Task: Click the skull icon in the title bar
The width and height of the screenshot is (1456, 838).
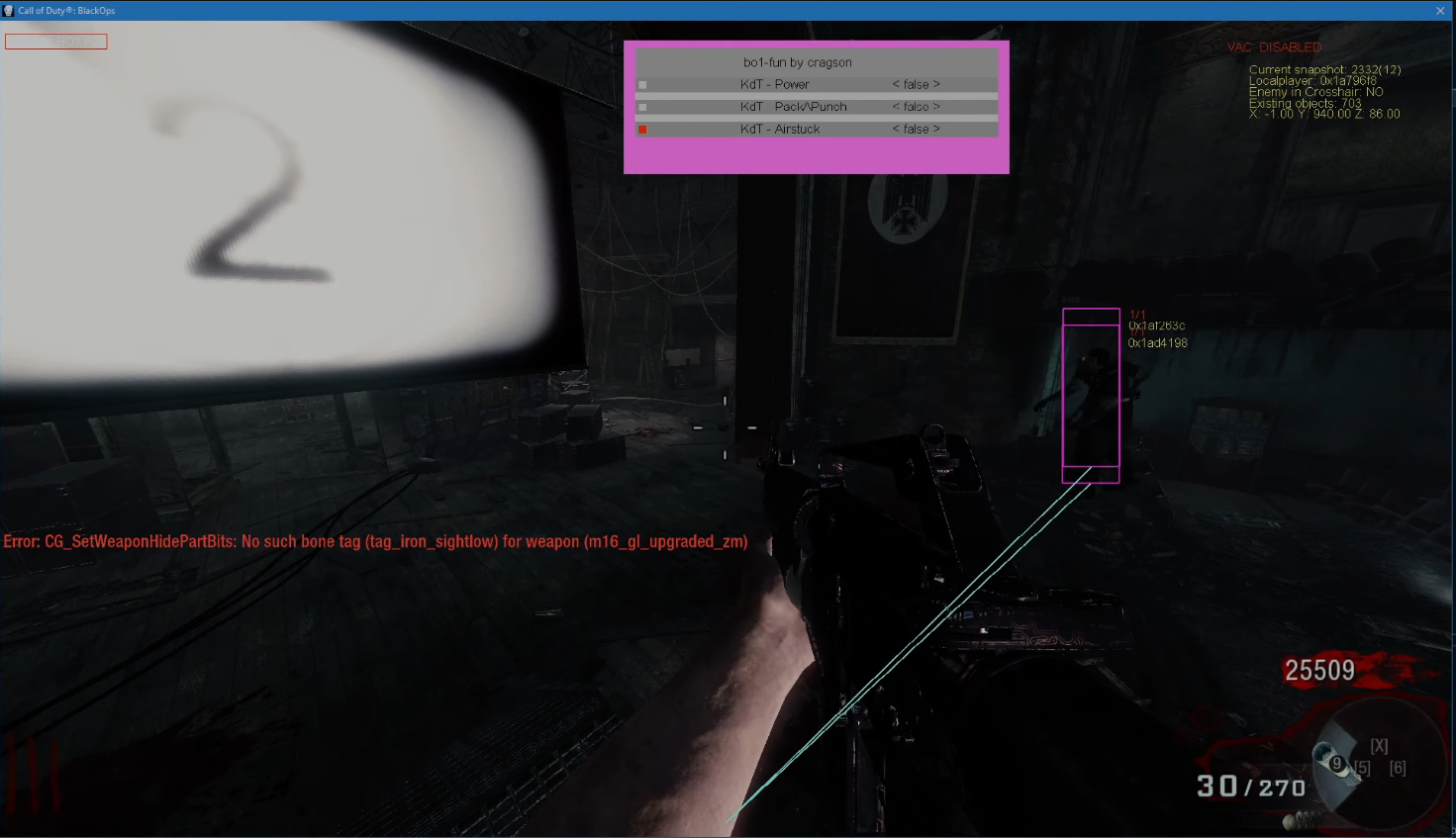Action: (9, 10)
